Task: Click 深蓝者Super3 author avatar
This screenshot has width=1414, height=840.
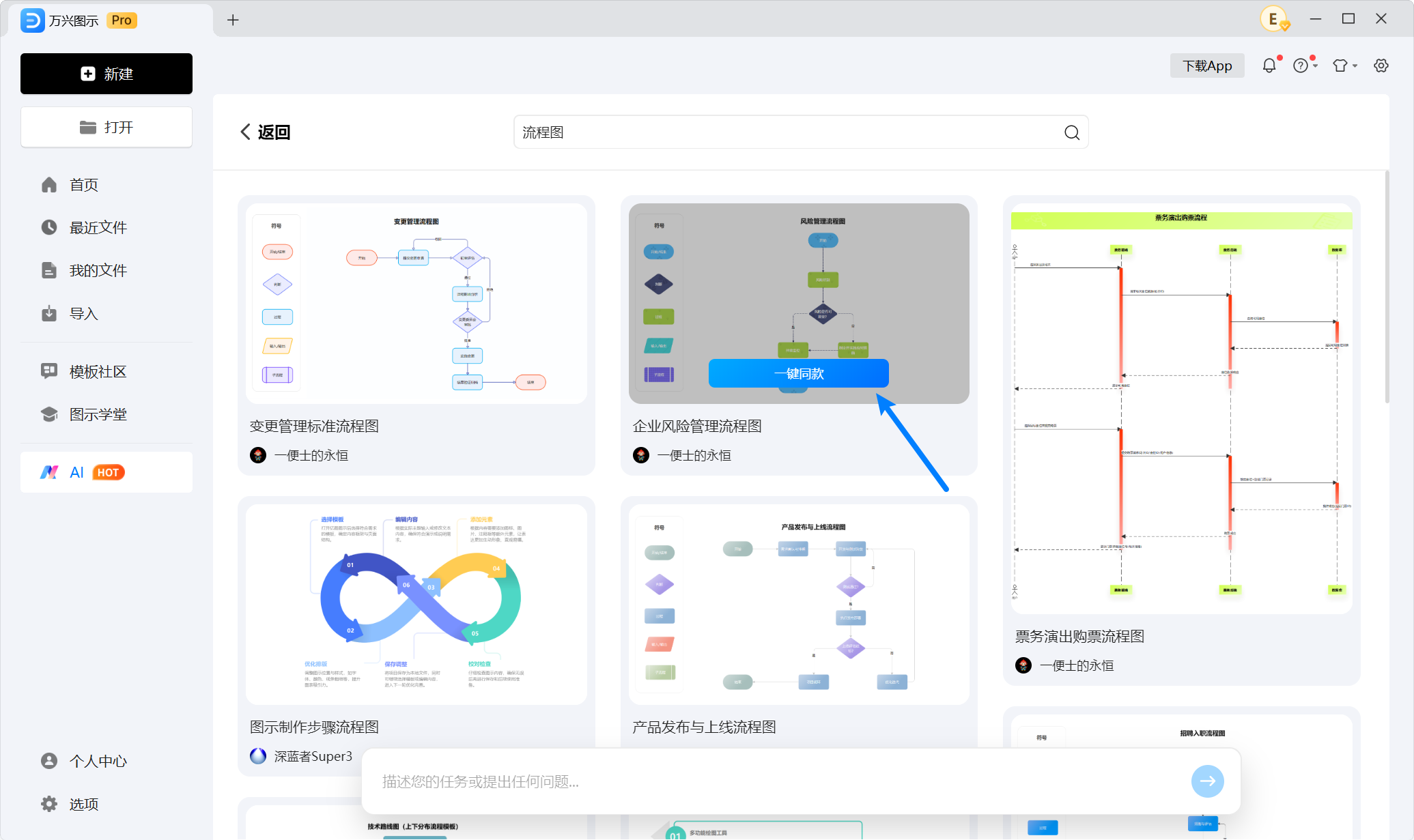Action: click(x=258, y=756)
